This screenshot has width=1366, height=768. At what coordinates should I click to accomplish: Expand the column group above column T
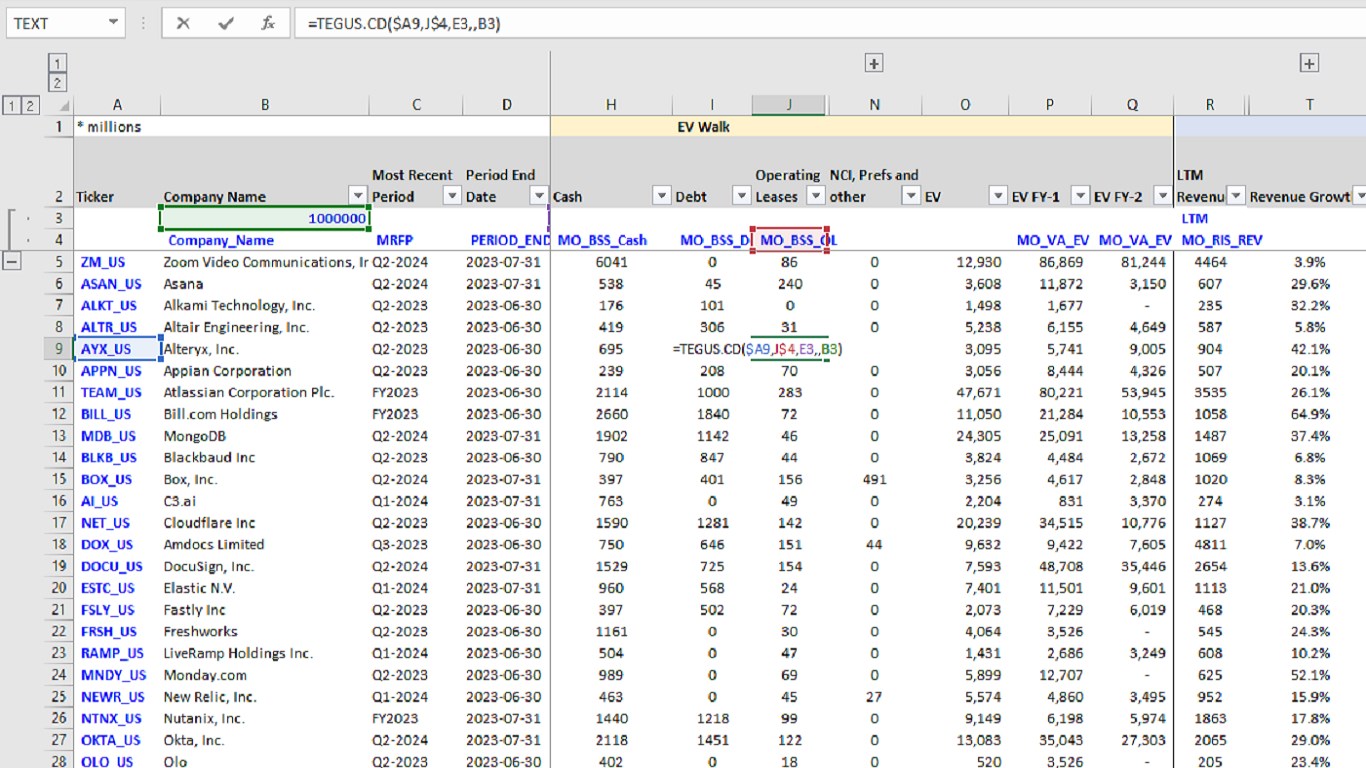[1309, 64]
